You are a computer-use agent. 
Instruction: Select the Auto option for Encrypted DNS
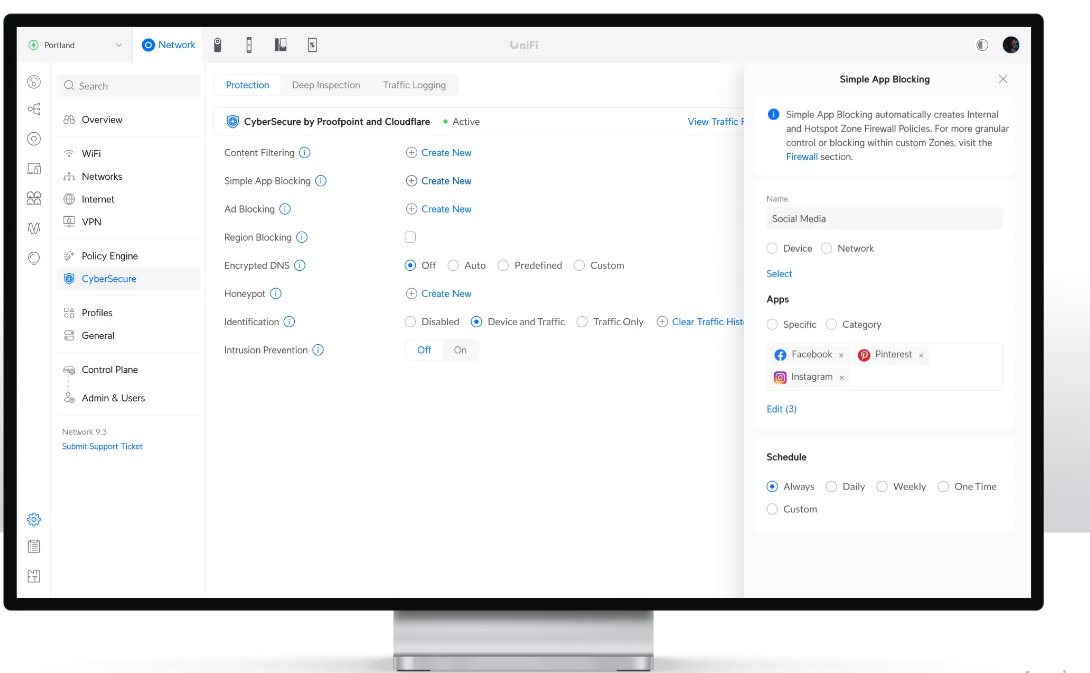[453, 266]
